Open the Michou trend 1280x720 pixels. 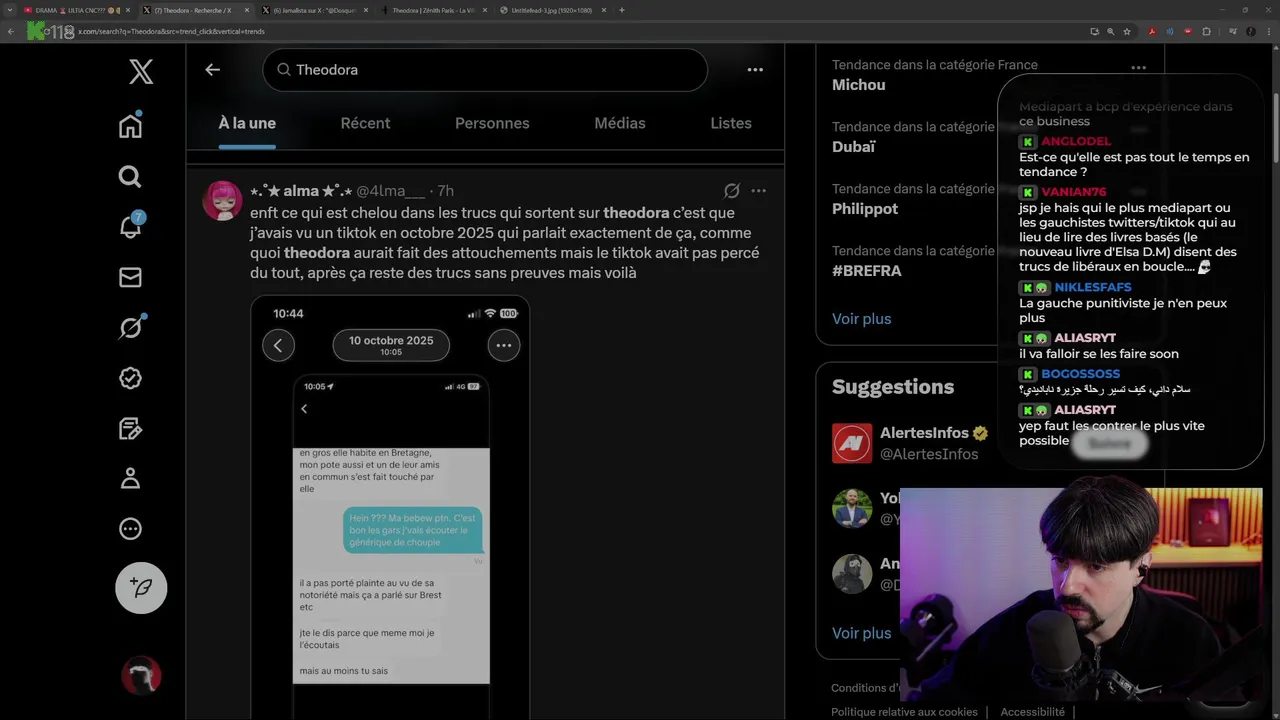click(x=859, y=85)
